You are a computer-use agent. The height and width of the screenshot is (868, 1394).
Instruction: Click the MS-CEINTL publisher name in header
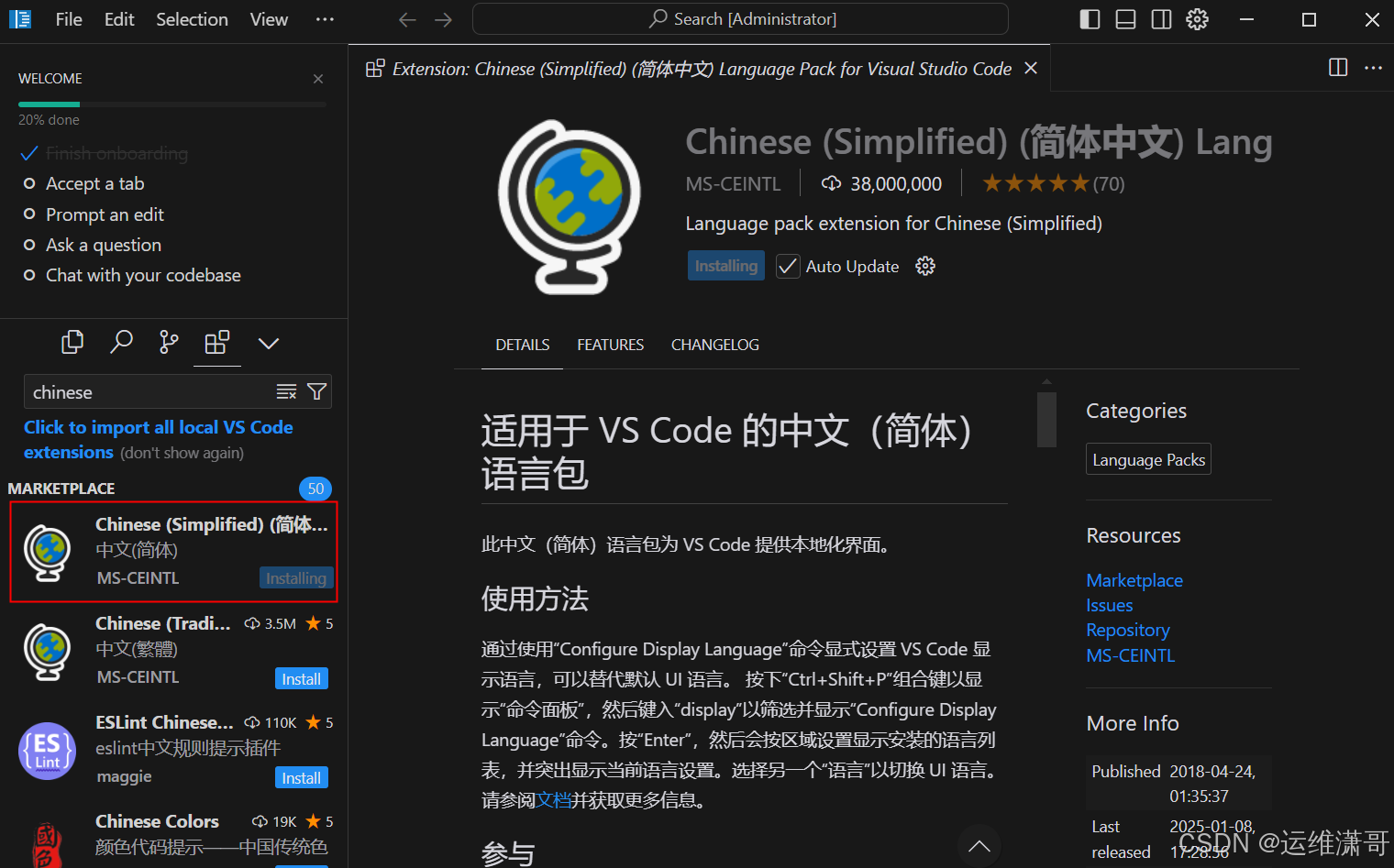734,183
